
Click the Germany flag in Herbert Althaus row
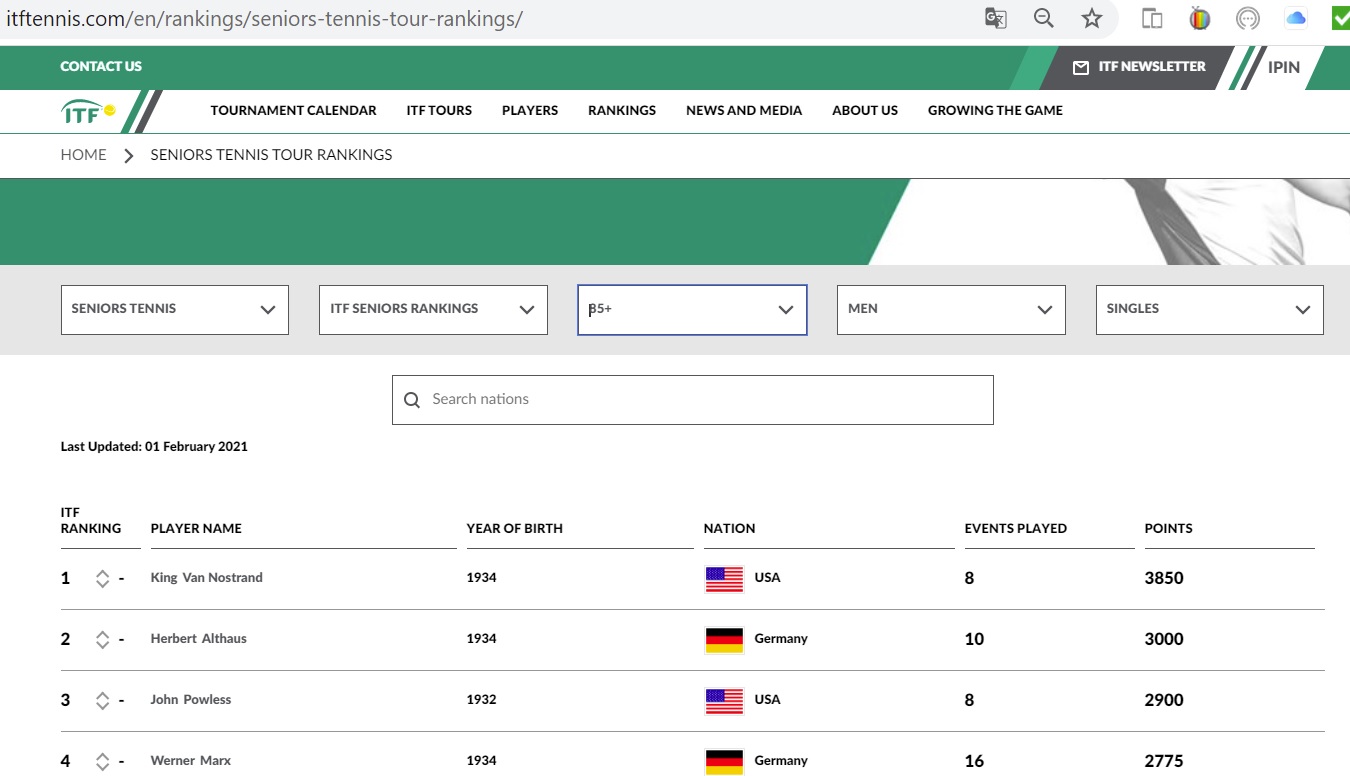tap(724, 640)
